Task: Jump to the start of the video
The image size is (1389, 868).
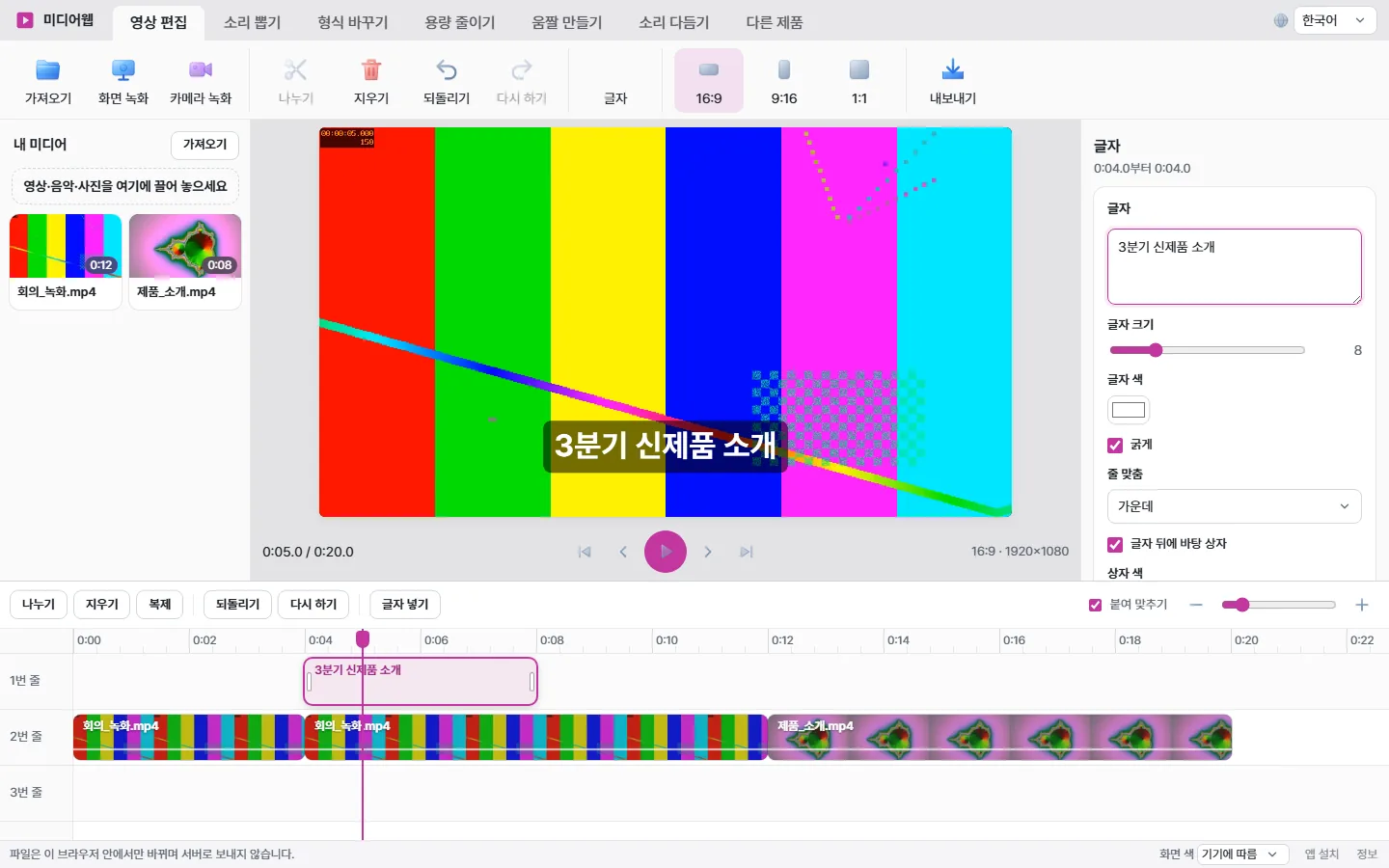Action: [x=585, y=552]
